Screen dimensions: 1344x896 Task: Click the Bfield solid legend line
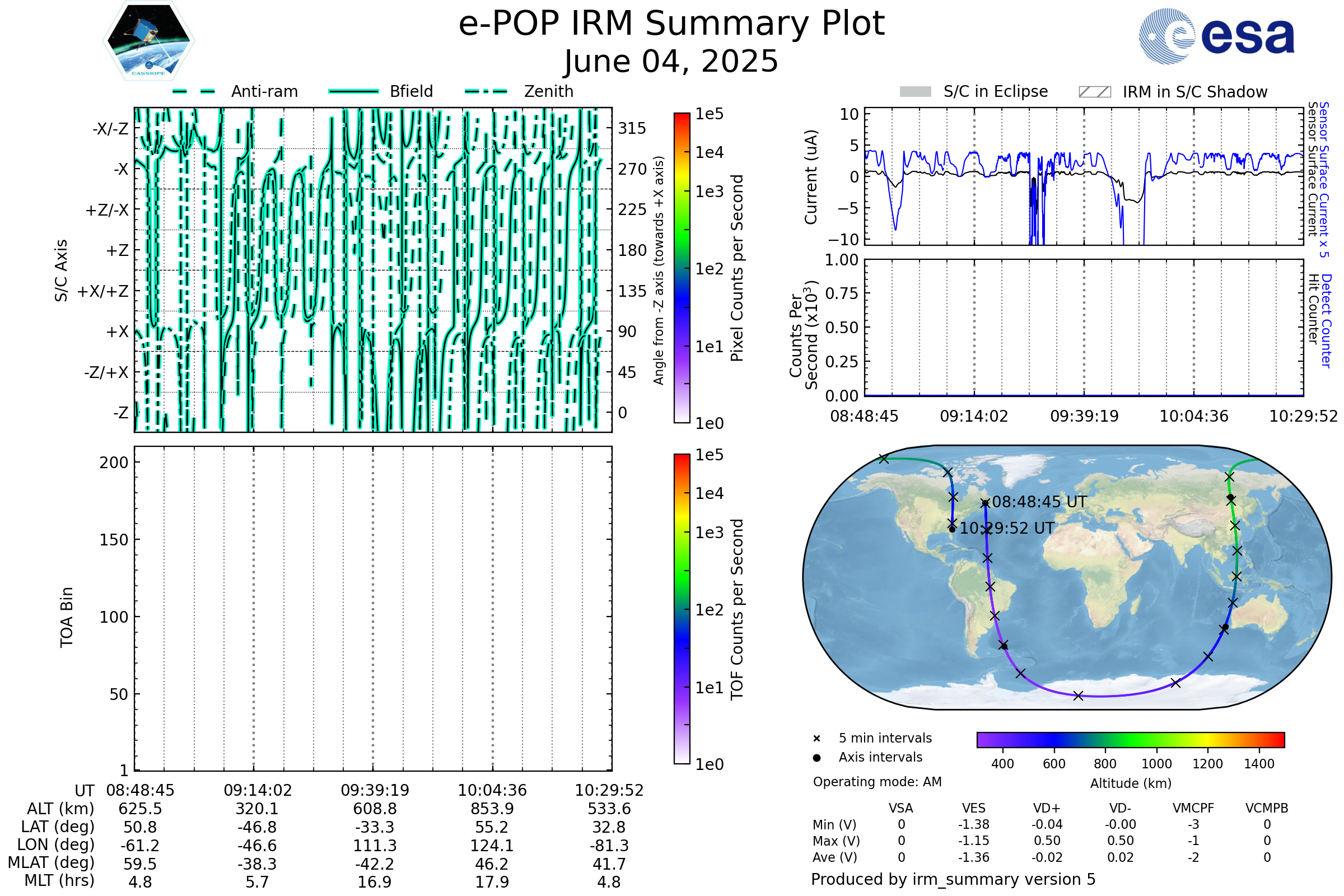point(353,91)
